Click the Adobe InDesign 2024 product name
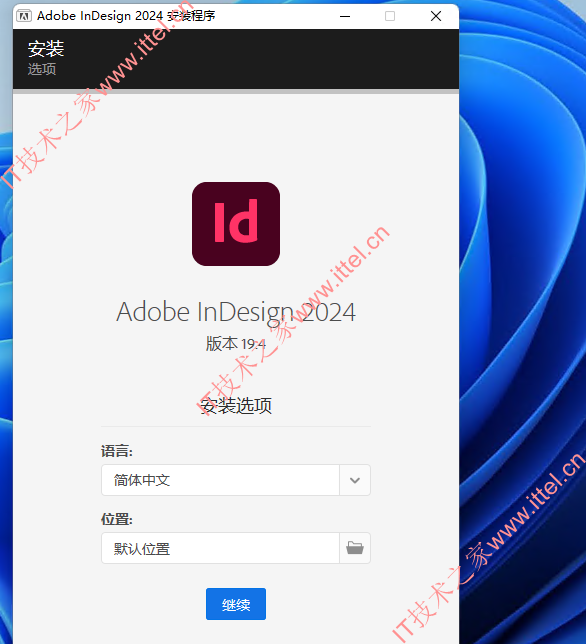The image size is (586, 644). (x=236, y=312)
